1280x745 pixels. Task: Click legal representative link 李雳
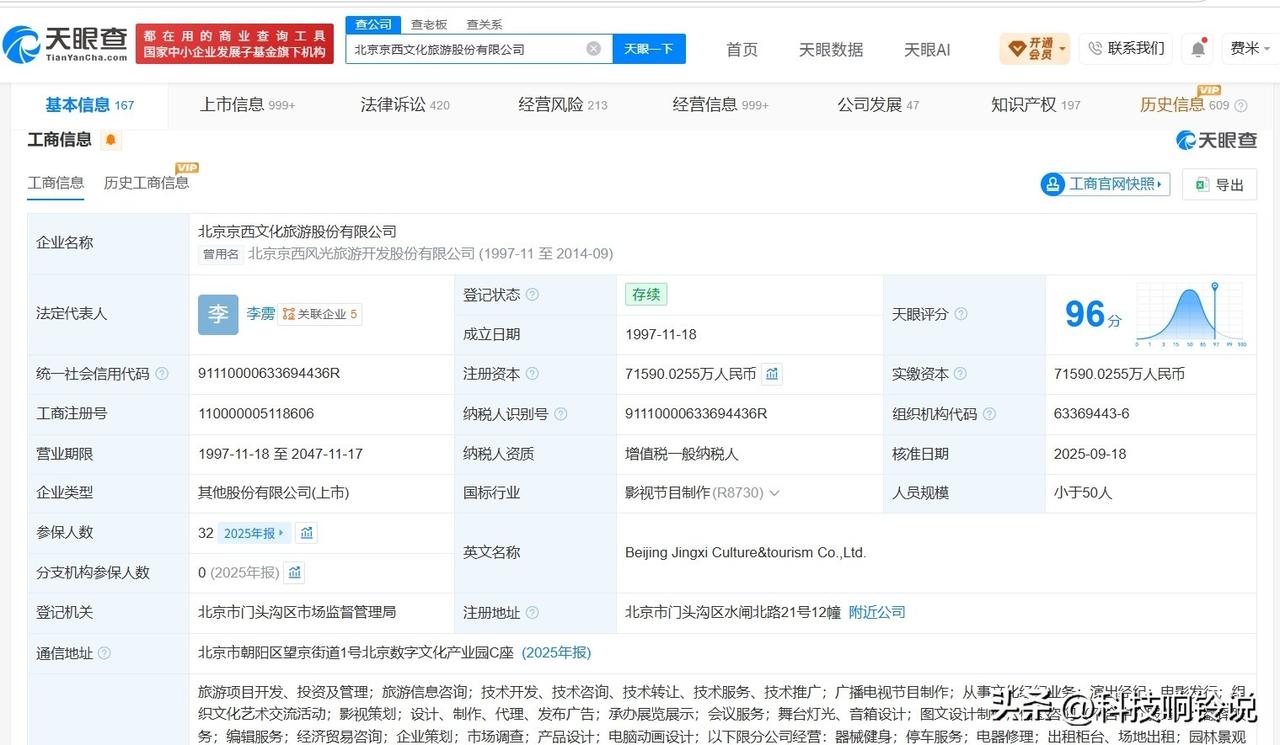[261, 314]
